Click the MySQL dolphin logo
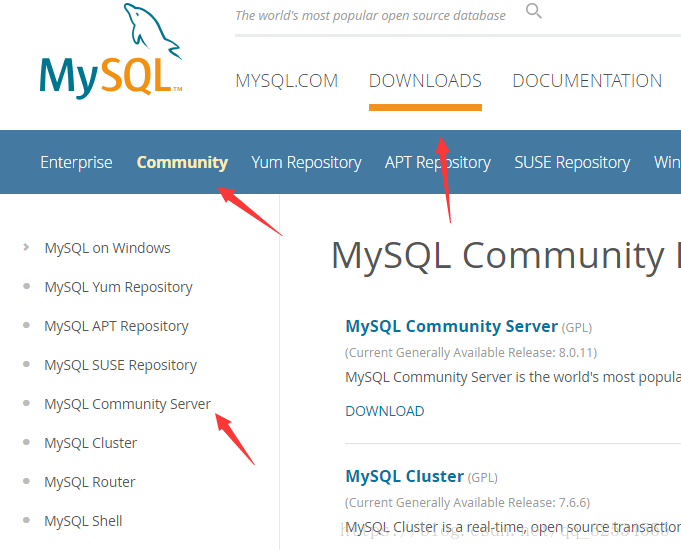 (x=111, y=51)
